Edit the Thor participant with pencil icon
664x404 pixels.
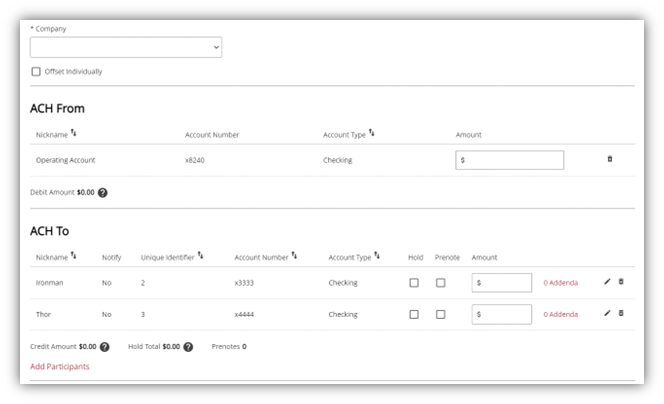click(x=607, y=313)
